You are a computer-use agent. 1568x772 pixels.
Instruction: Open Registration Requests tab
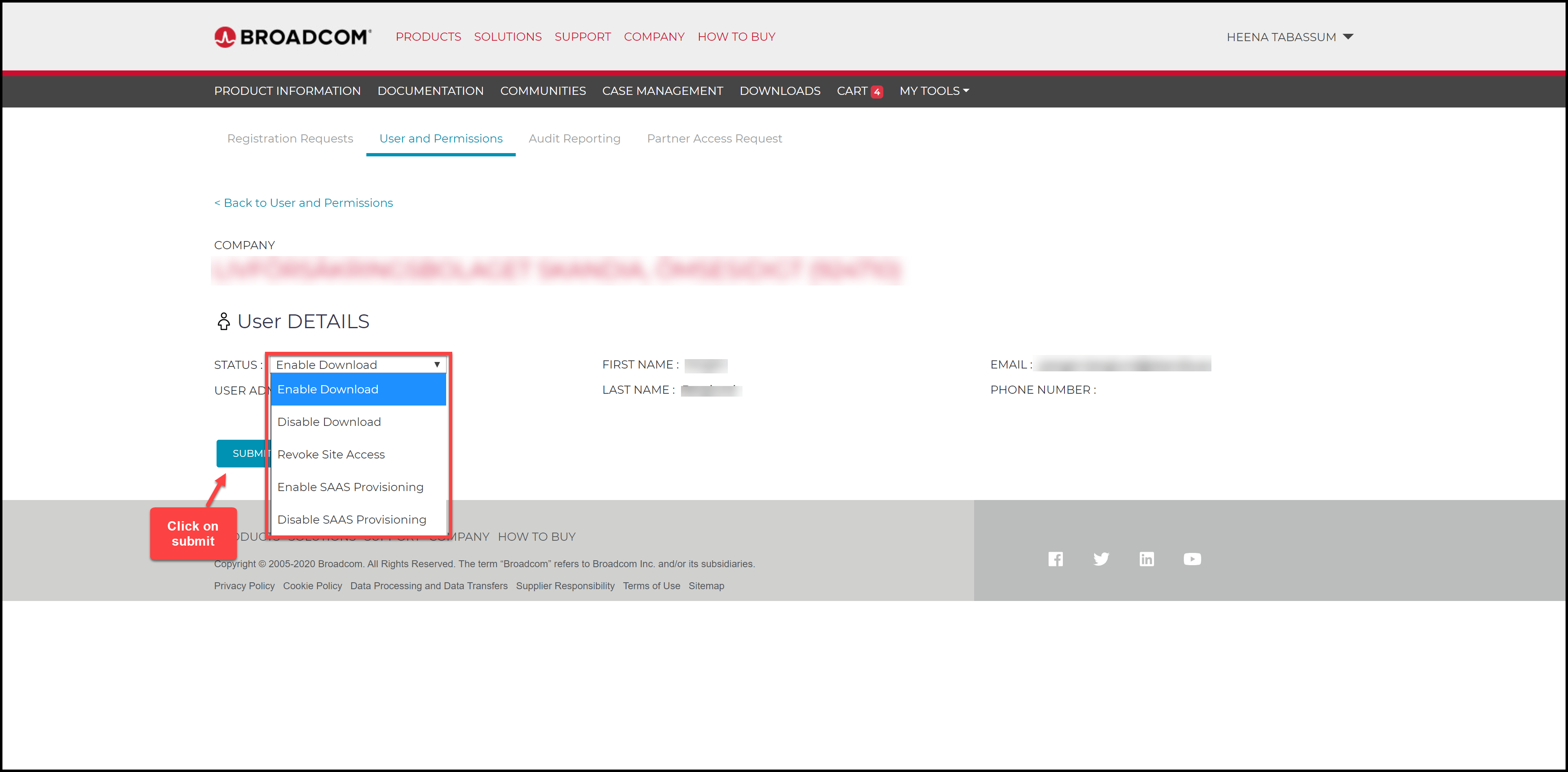click(x=290, y=139)
